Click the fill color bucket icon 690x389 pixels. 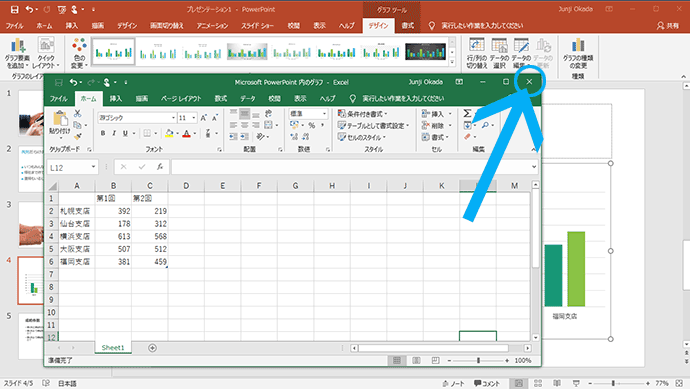coord(169,133)
